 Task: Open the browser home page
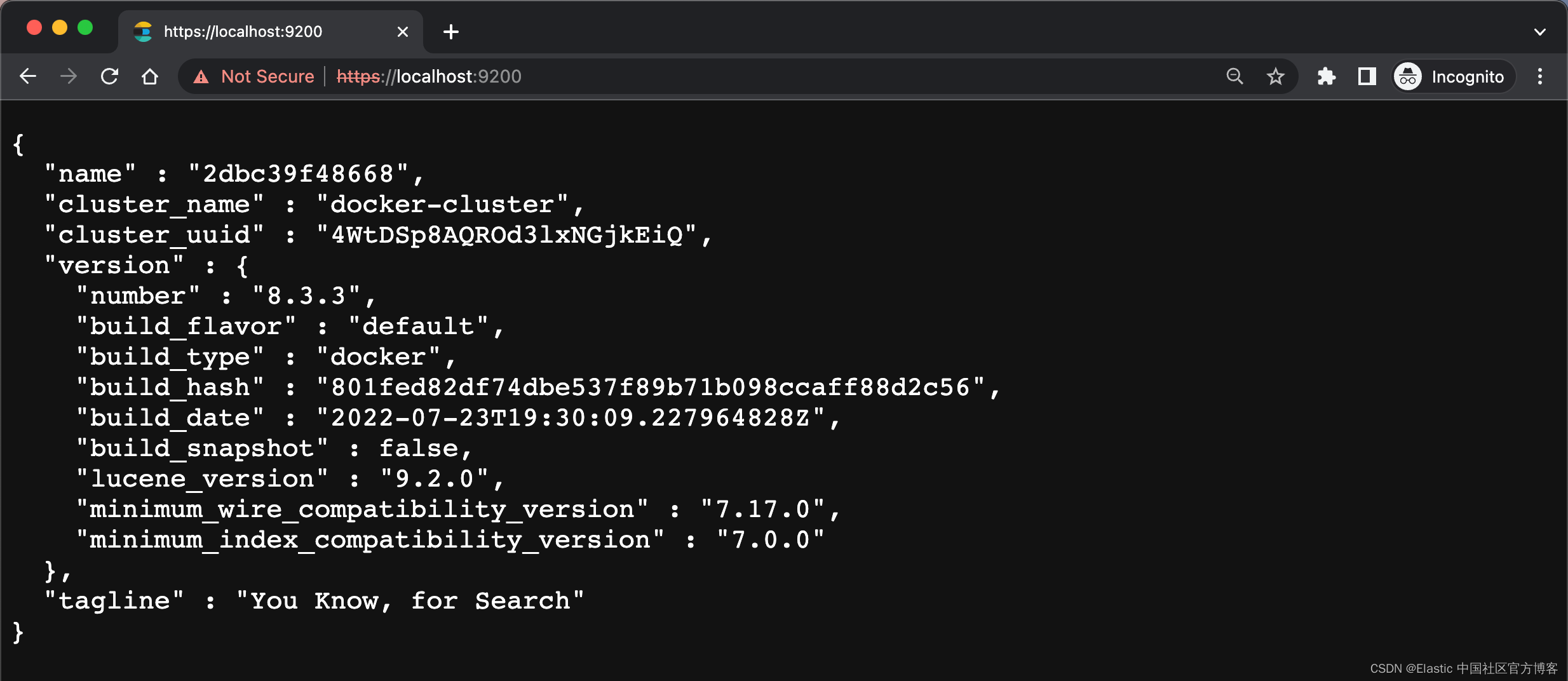(x=150, y=76)
